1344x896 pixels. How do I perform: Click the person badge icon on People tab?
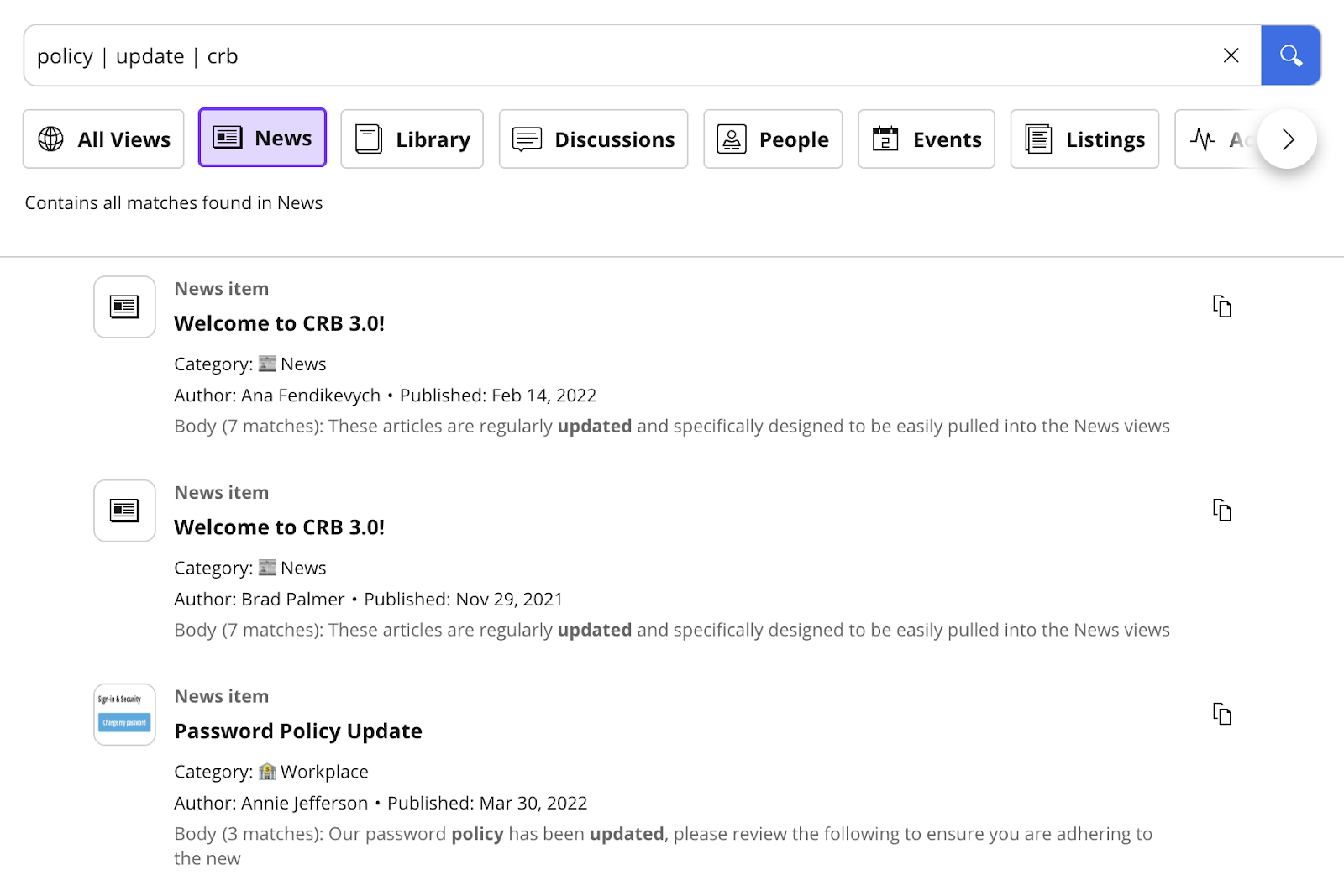732,139
